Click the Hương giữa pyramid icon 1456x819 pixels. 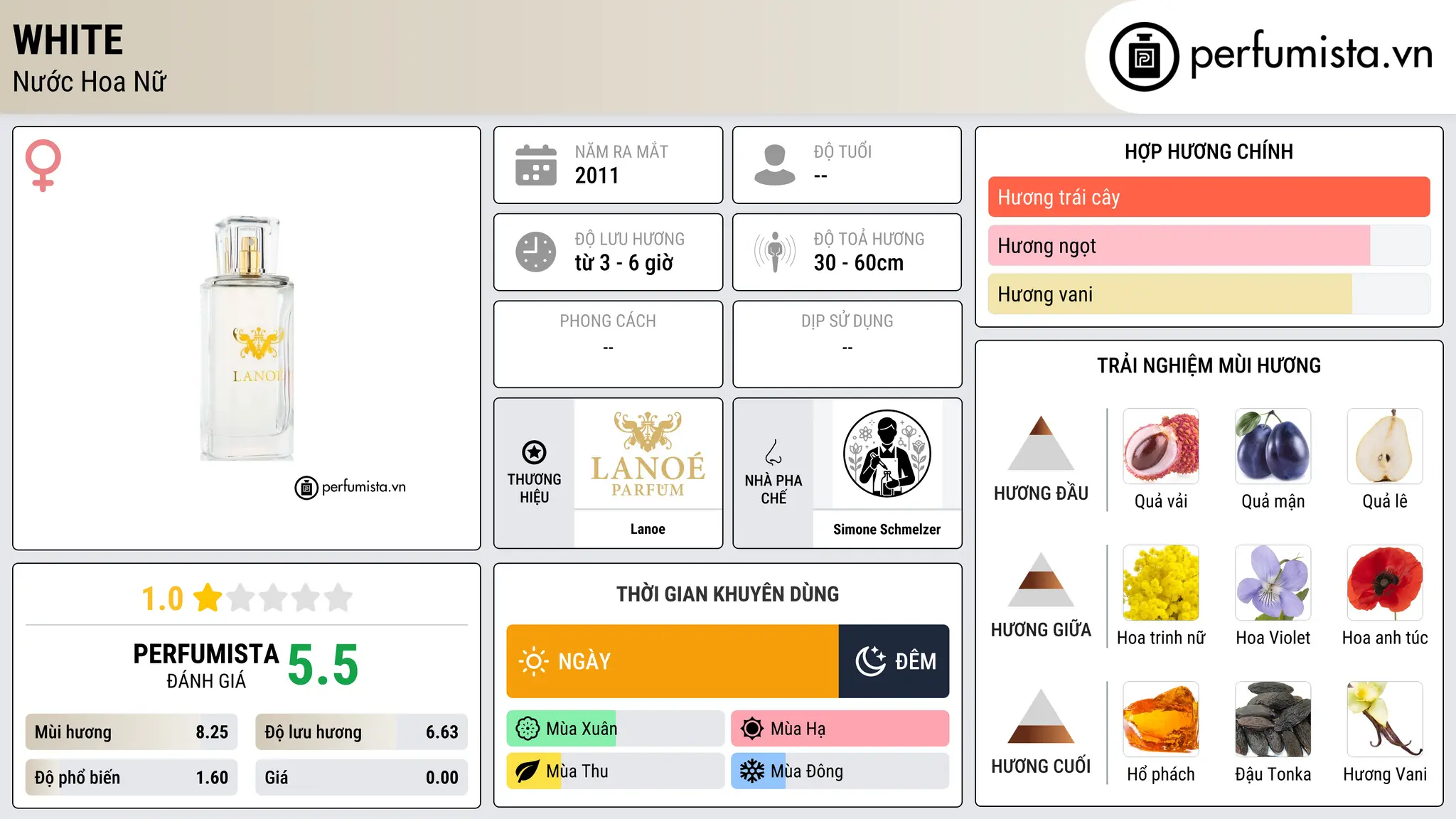tap(1042, 579)
